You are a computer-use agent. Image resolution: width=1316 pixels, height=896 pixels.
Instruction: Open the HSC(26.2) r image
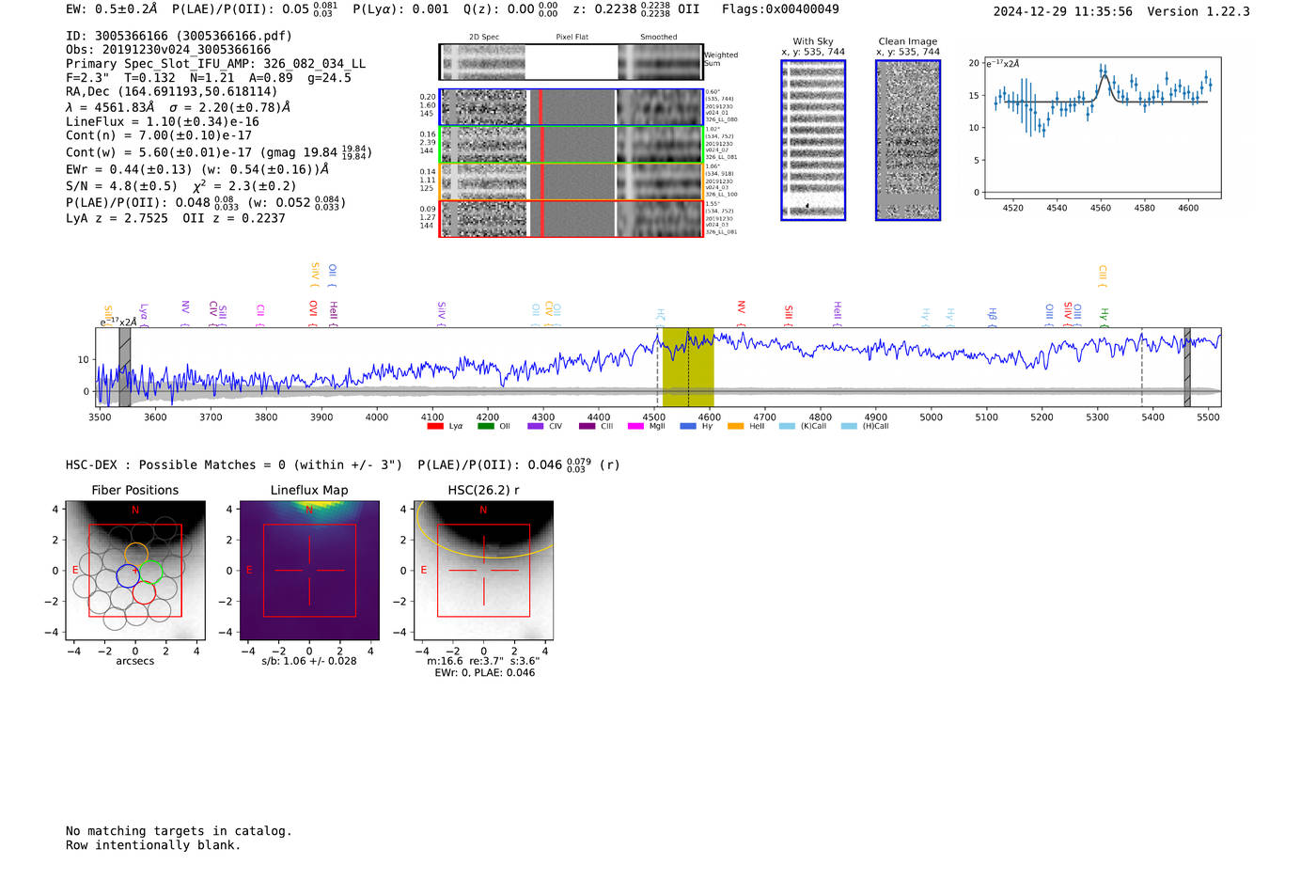click(x=483, y=571)
